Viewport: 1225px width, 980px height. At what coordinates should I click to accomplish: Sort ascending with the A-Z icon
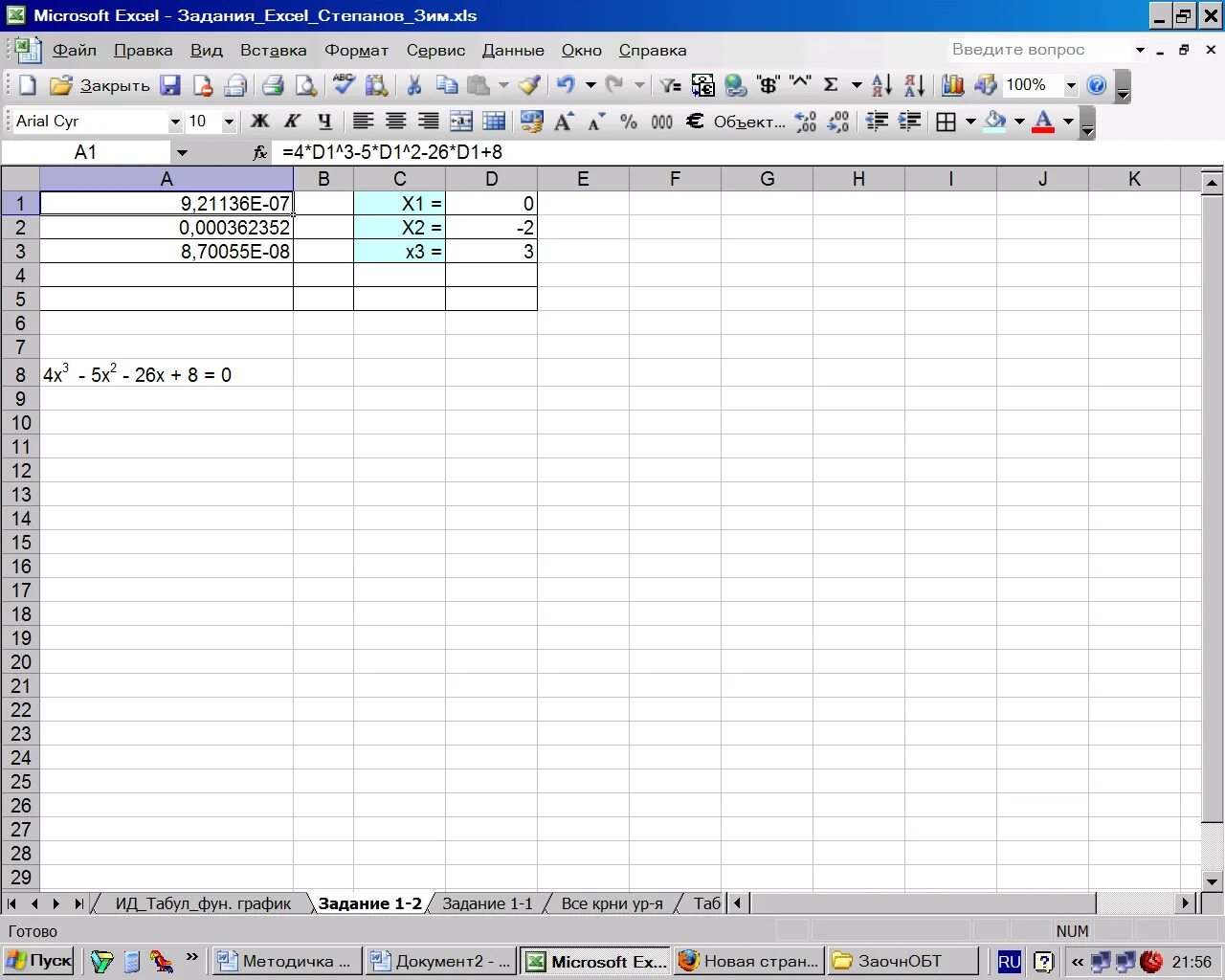881,85
